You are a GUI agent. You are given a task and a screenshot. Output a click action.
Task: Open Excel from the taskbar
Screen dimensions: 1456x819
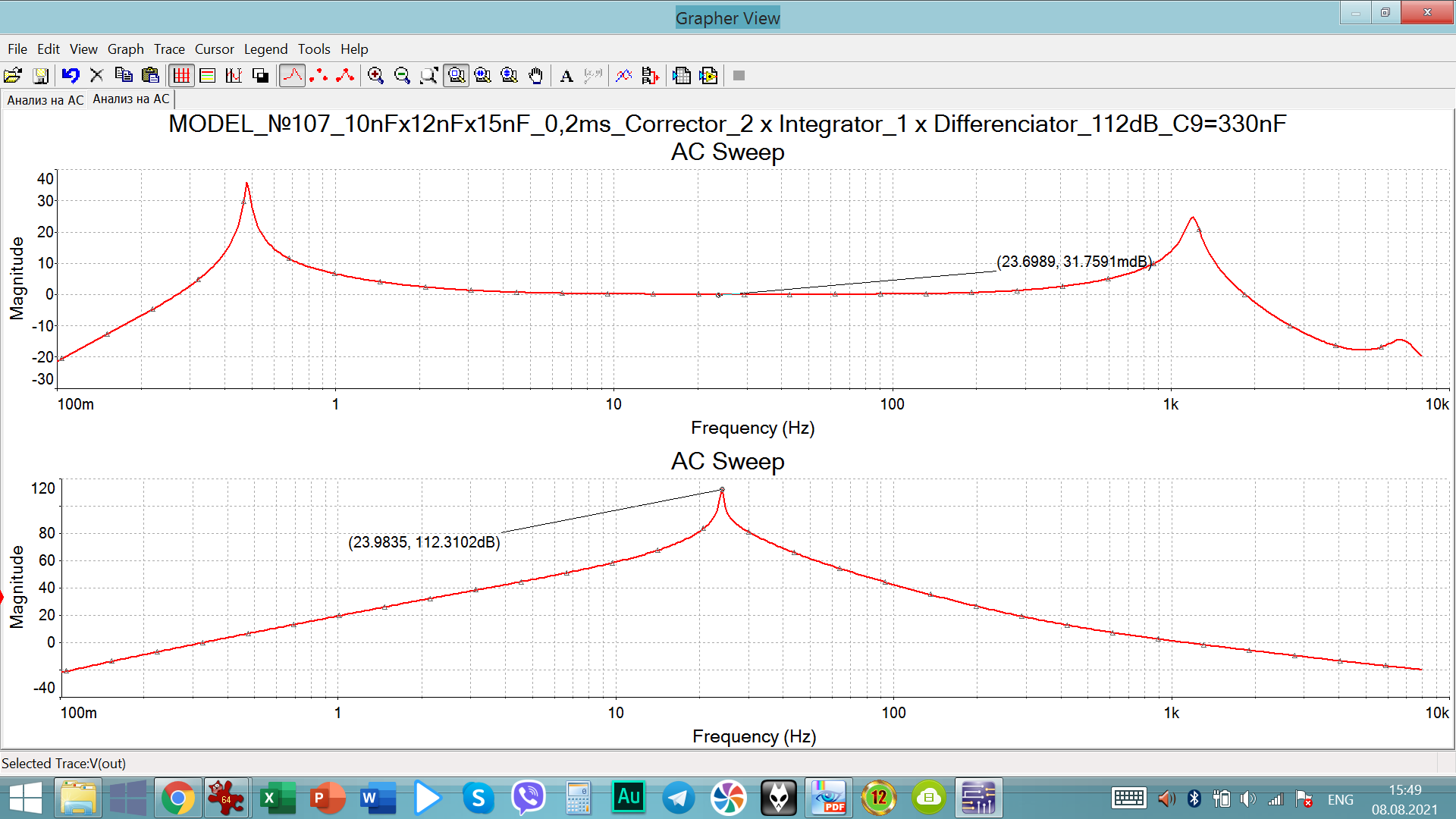(x=278, y=798)
